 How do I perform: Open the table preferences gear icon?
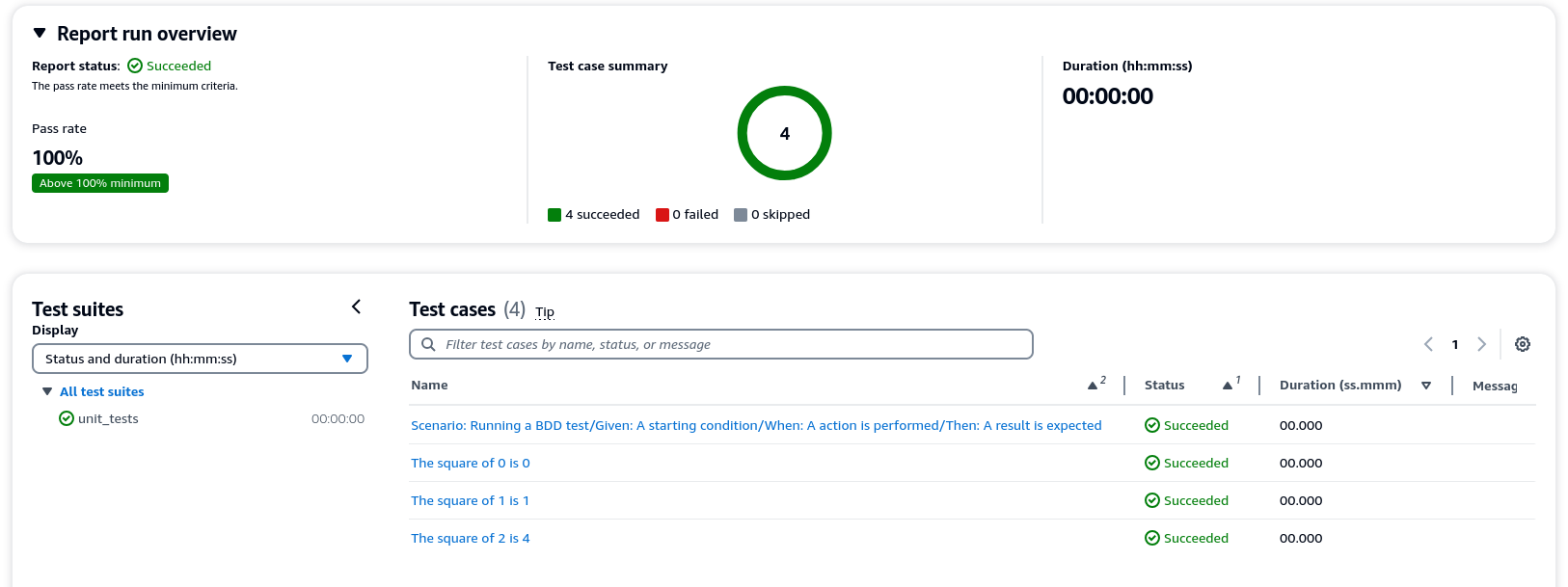(1523, 344)
